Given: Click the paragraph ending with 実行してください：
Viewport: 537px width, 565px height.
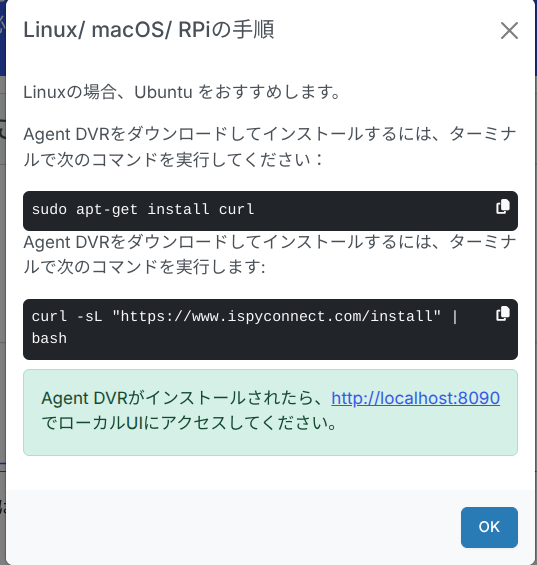Looking at the screenshot, I should (x=270, y=147).
